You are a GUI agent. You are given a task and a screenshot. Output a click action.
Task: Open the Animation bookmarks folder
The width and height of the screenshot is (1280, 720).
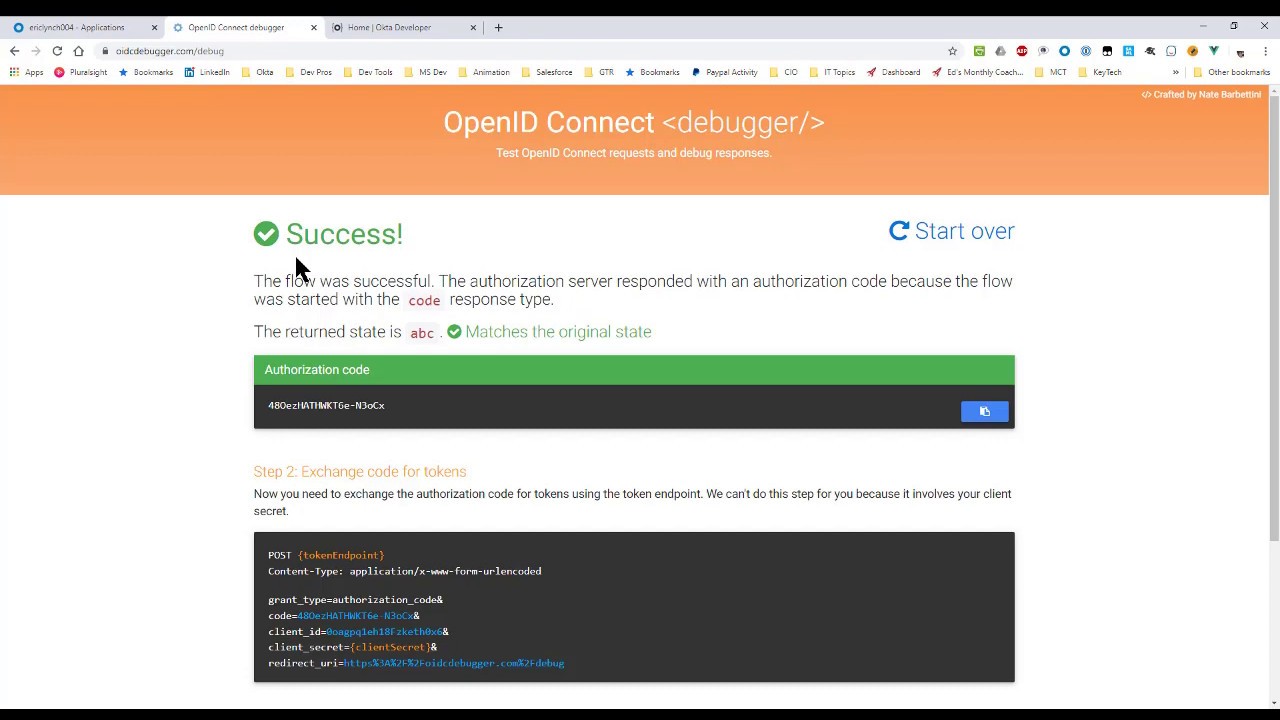click(483, 72)
